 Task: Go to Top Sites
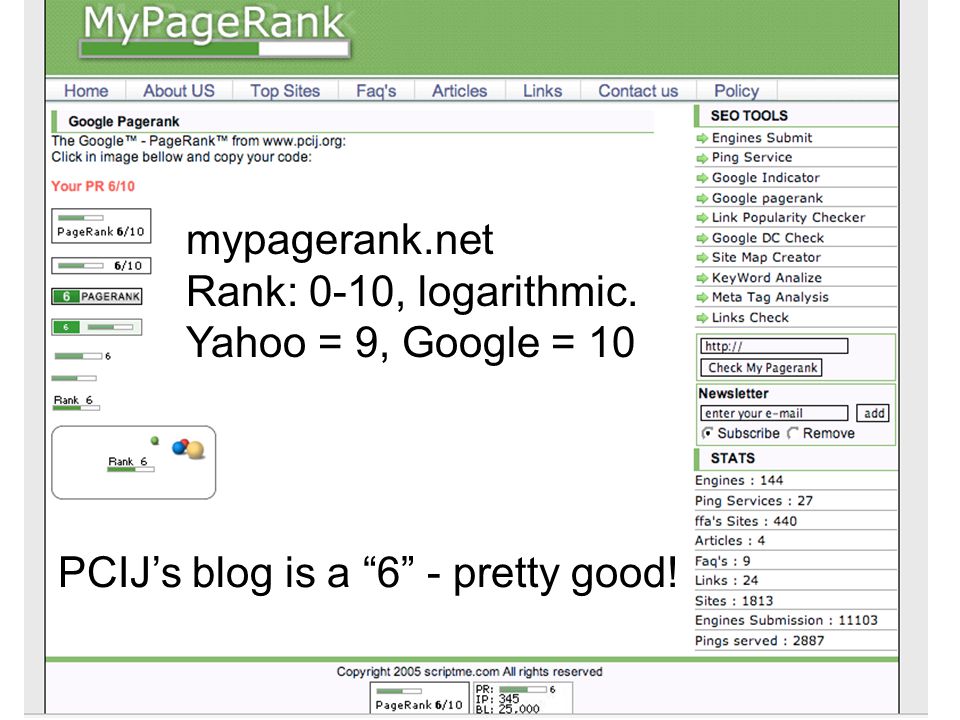coord(285,91)
